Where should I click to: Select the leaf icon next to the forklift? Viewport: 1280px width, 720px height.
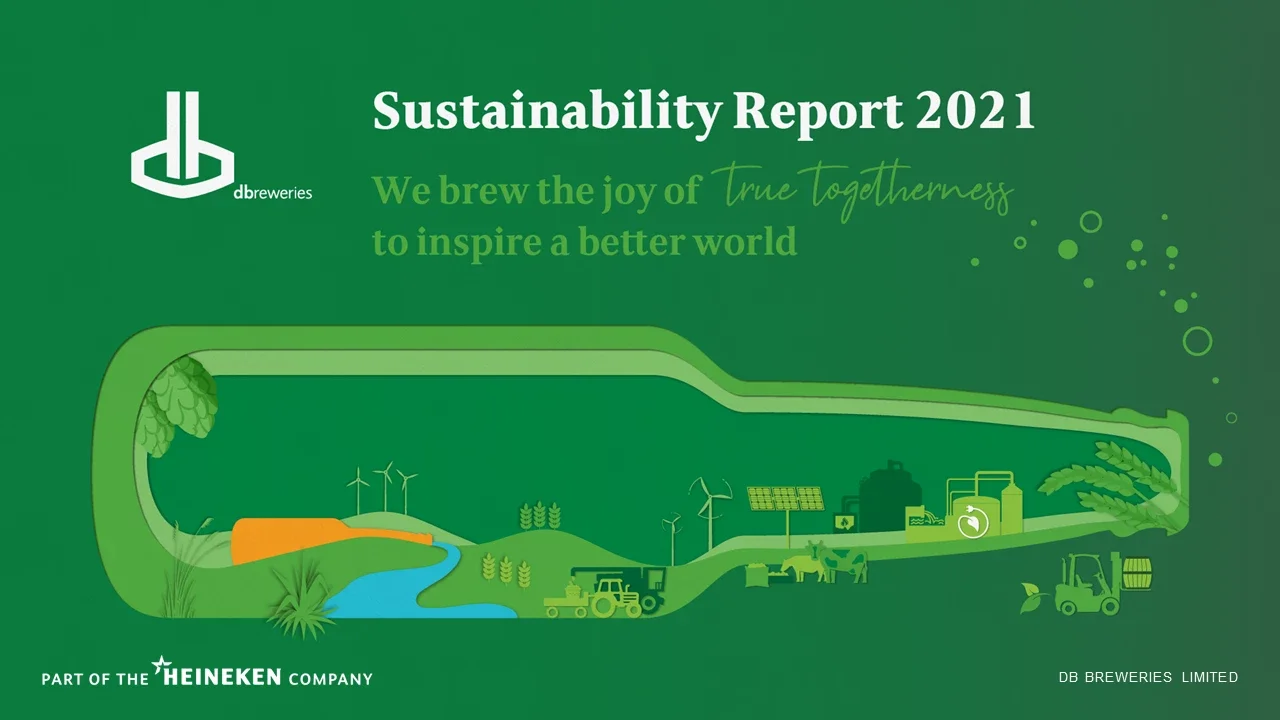tap(1034, 598)
